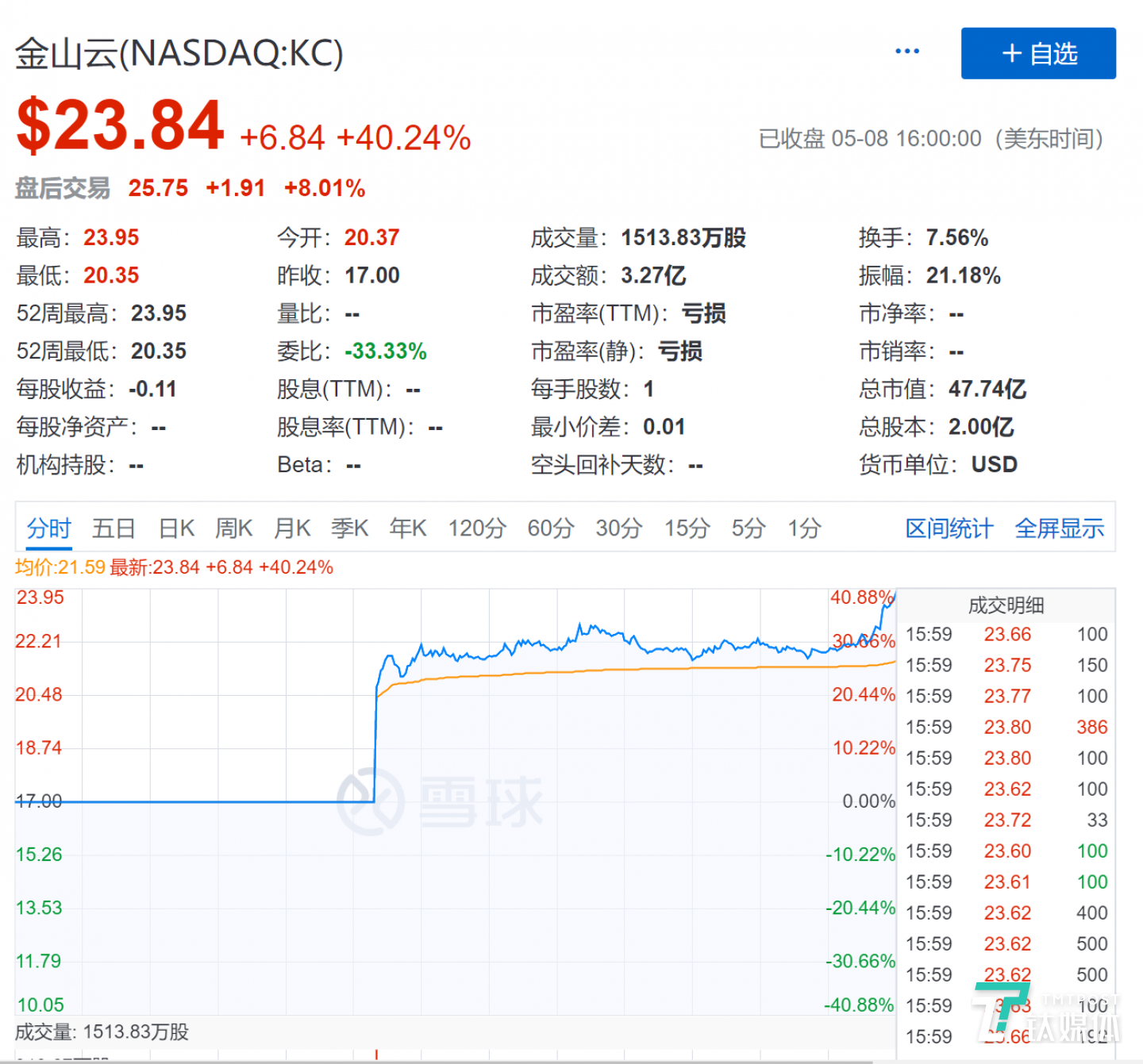Add stock with the 自选 button

pos(1038,54)
